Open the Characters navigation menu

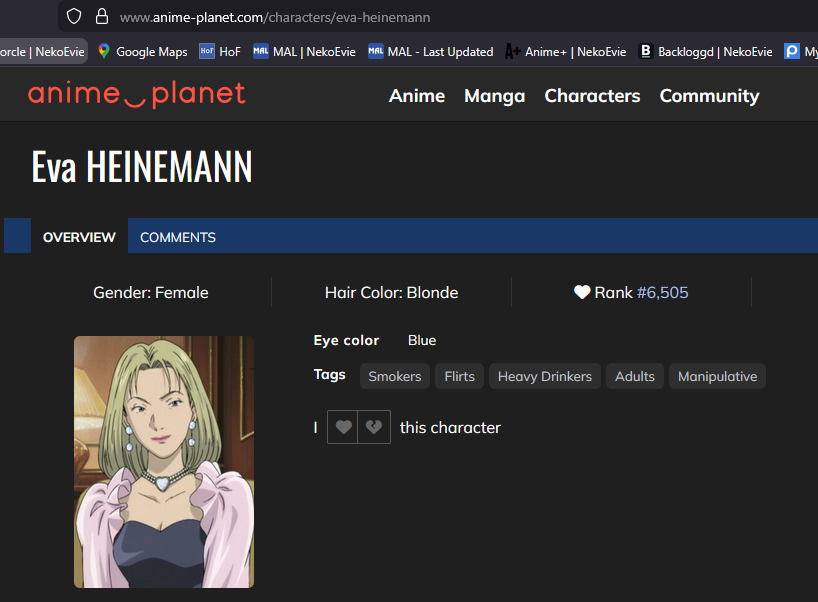tap(592, 95)
